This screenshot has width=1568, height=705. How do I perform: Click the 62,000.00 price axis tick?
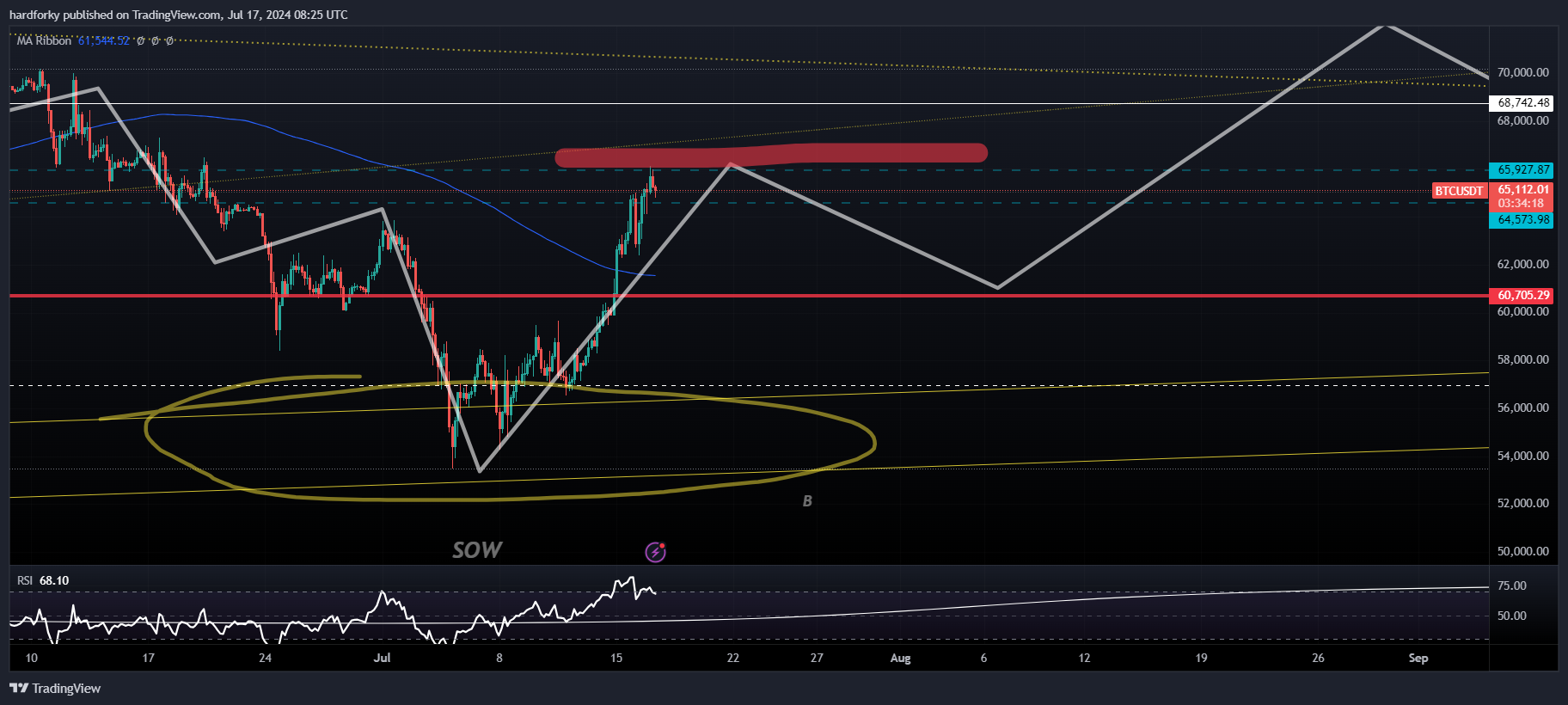coord(1522,265)
